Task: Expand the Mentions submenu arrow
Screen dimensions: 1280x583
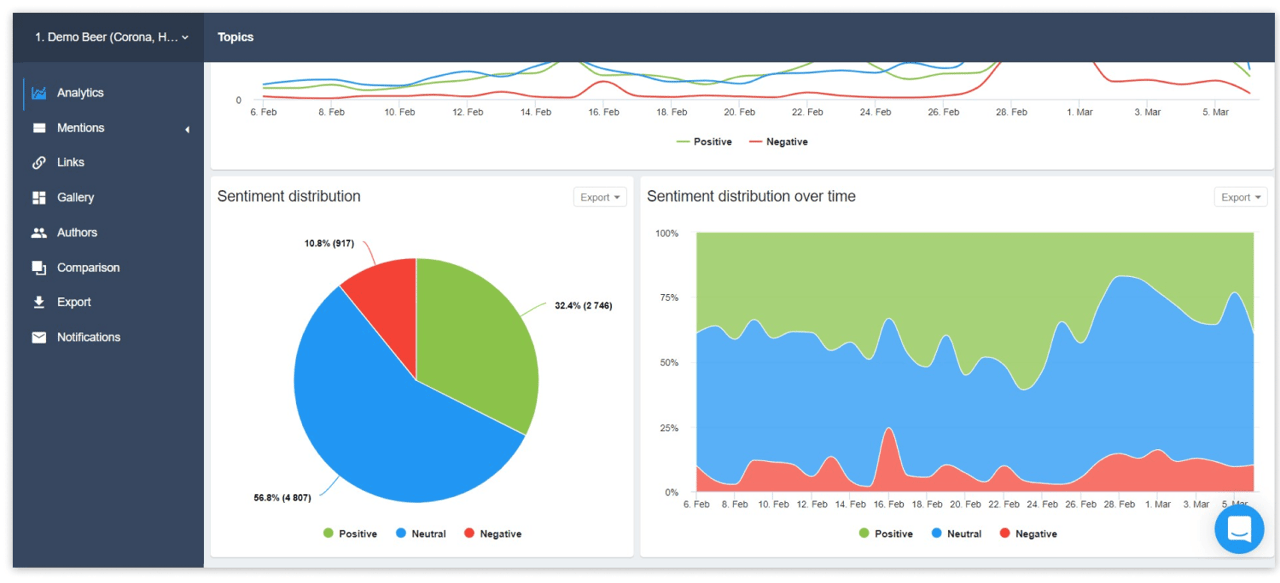Action: 187,129
